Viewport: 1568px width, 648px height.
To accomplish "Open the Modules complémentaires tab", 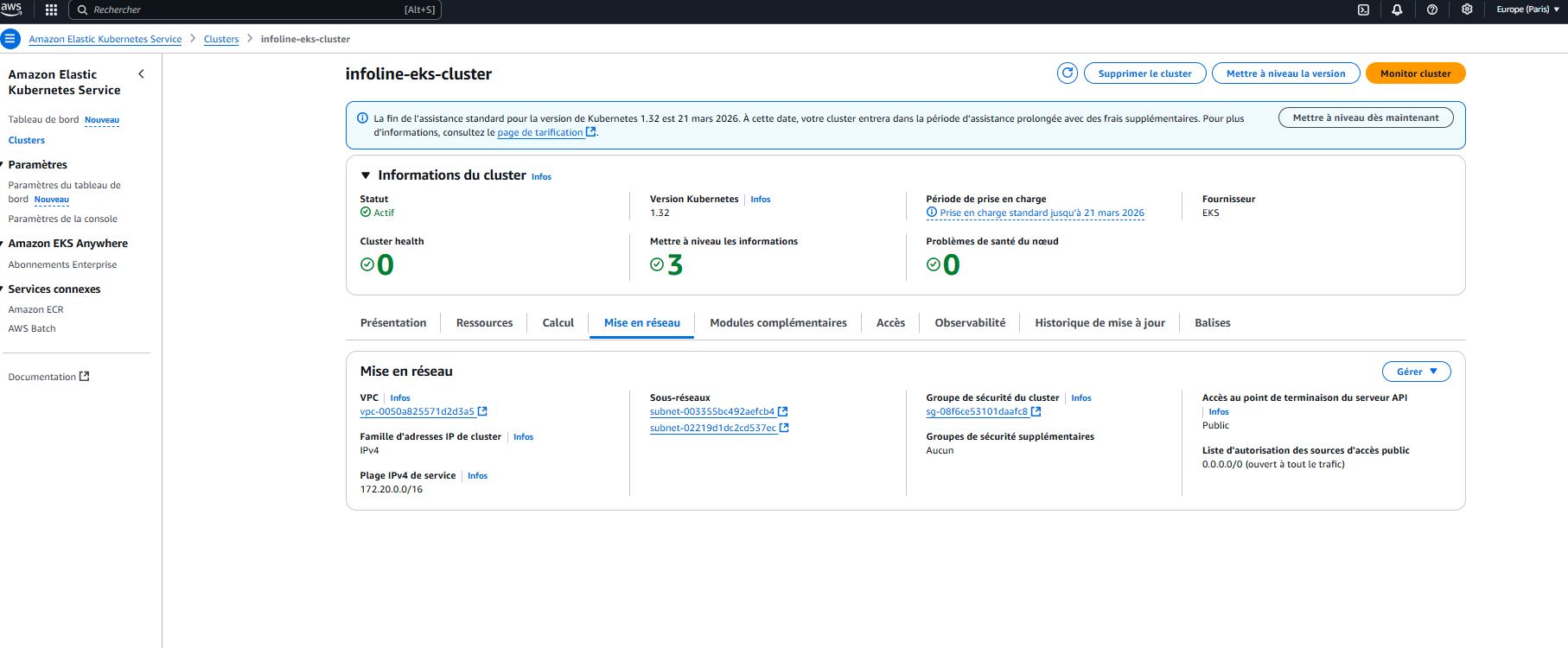I will coord(778,323).
